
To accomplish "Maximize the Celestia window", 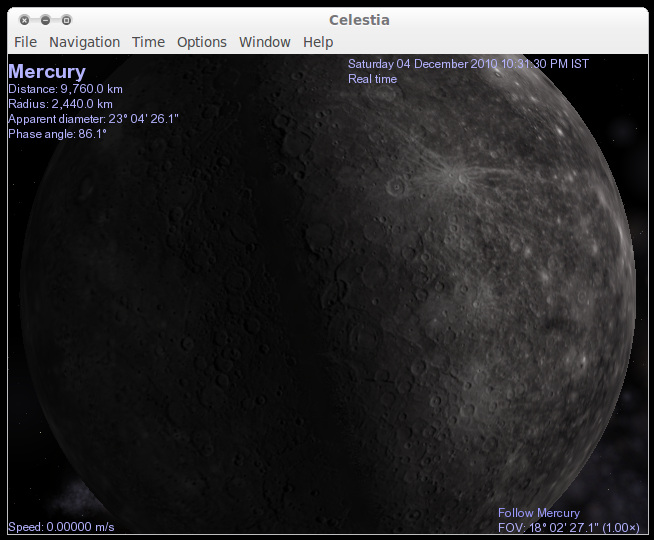I will click(x=66, y=20).
